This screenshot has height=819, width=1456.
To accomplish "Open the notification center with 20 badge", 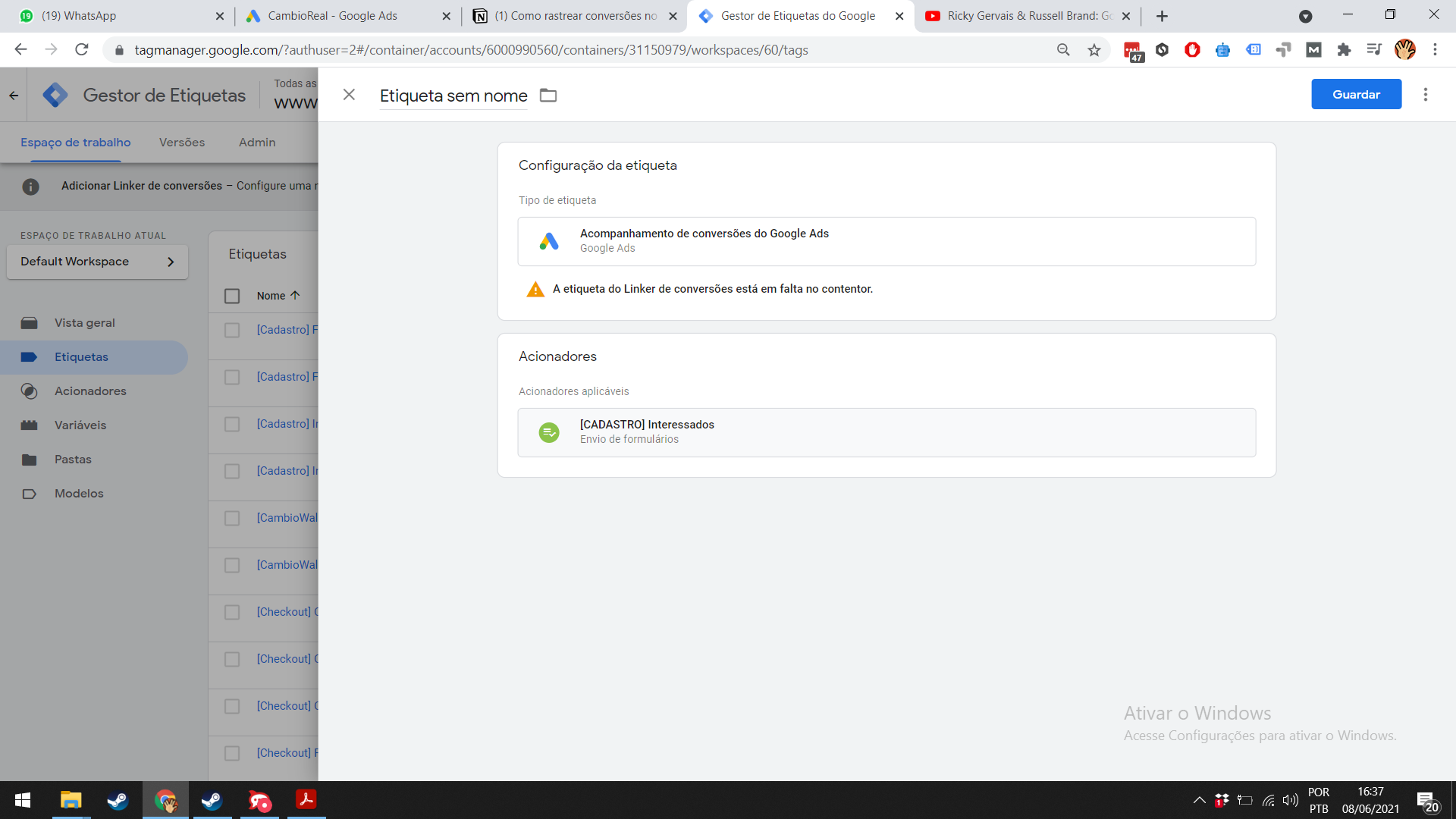I will [x=1426, y=802].
